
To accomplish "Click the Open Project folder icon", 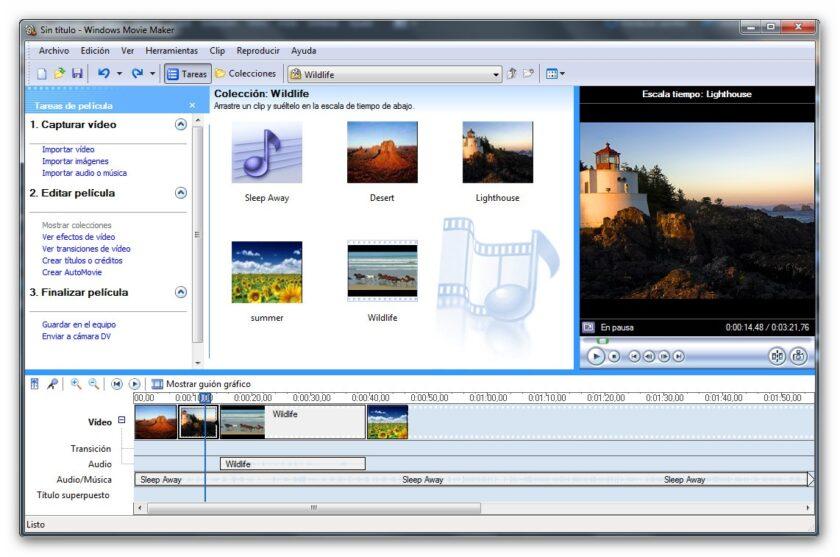I will [x=59, y=73].
